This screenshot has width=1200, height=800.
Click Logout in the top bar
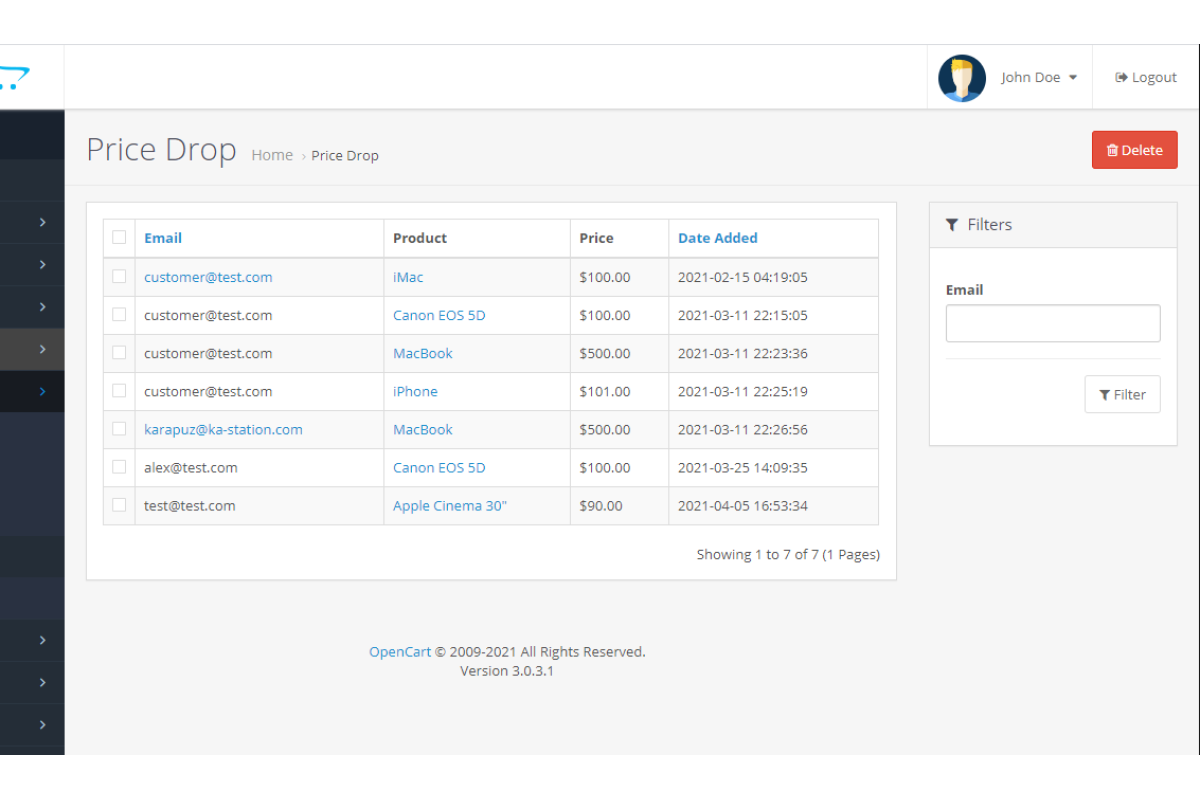[1146, 78]
